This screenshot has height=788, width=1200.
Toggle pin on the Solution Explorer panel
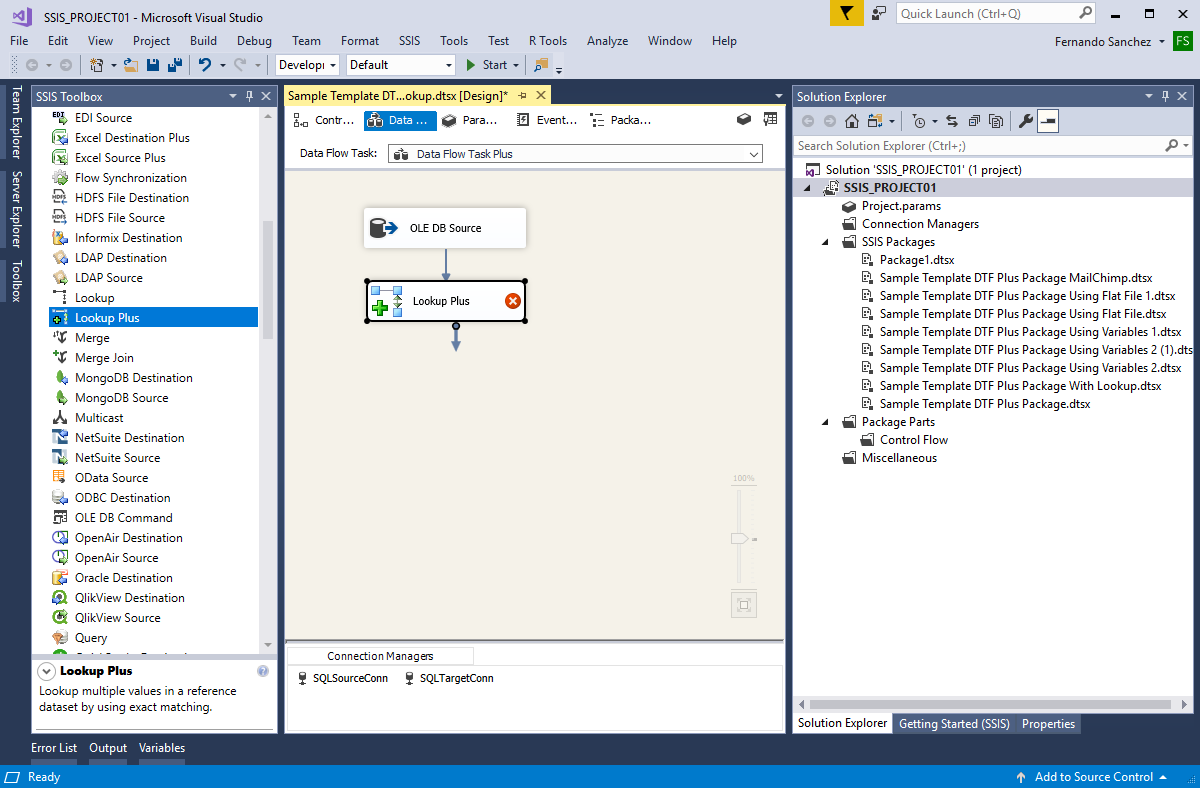click(1165, 96)
